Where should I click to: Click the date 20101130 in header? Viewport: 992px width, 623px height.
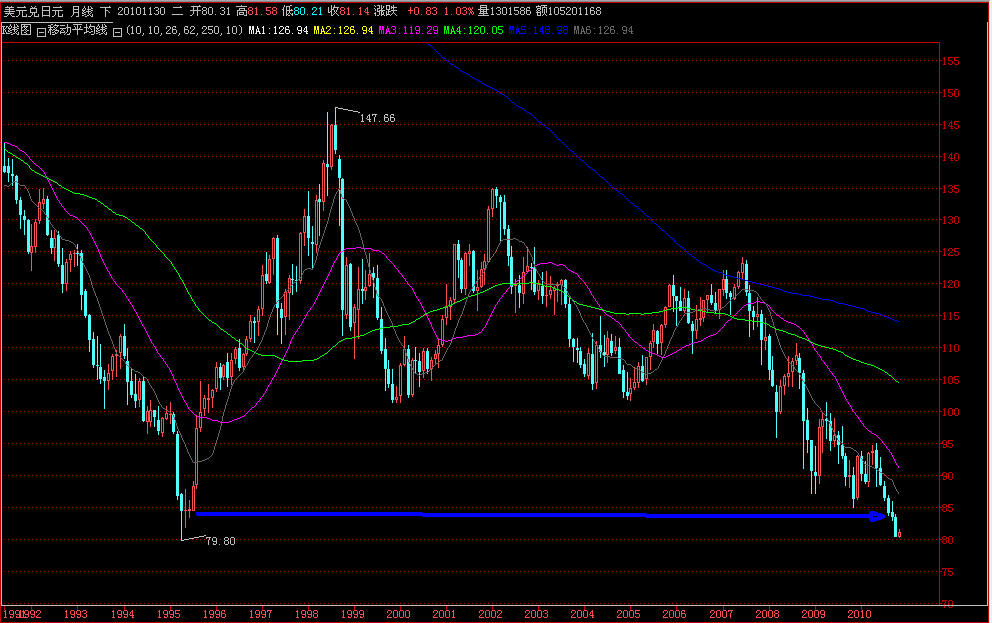tap(141, 11)
